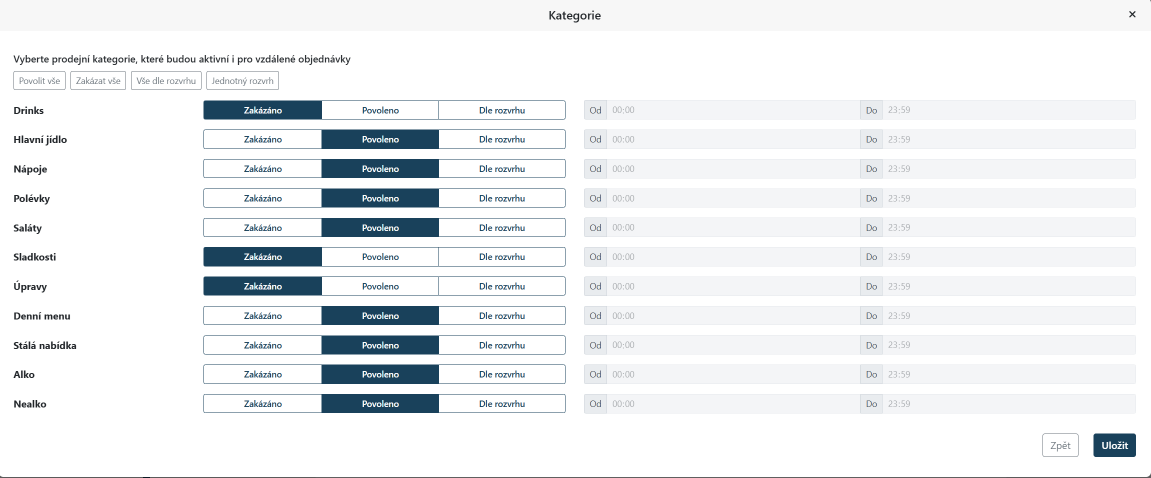Go back using the Zpět button
The width and height of the screenshot is (1151, 478).
[1060, 445]
